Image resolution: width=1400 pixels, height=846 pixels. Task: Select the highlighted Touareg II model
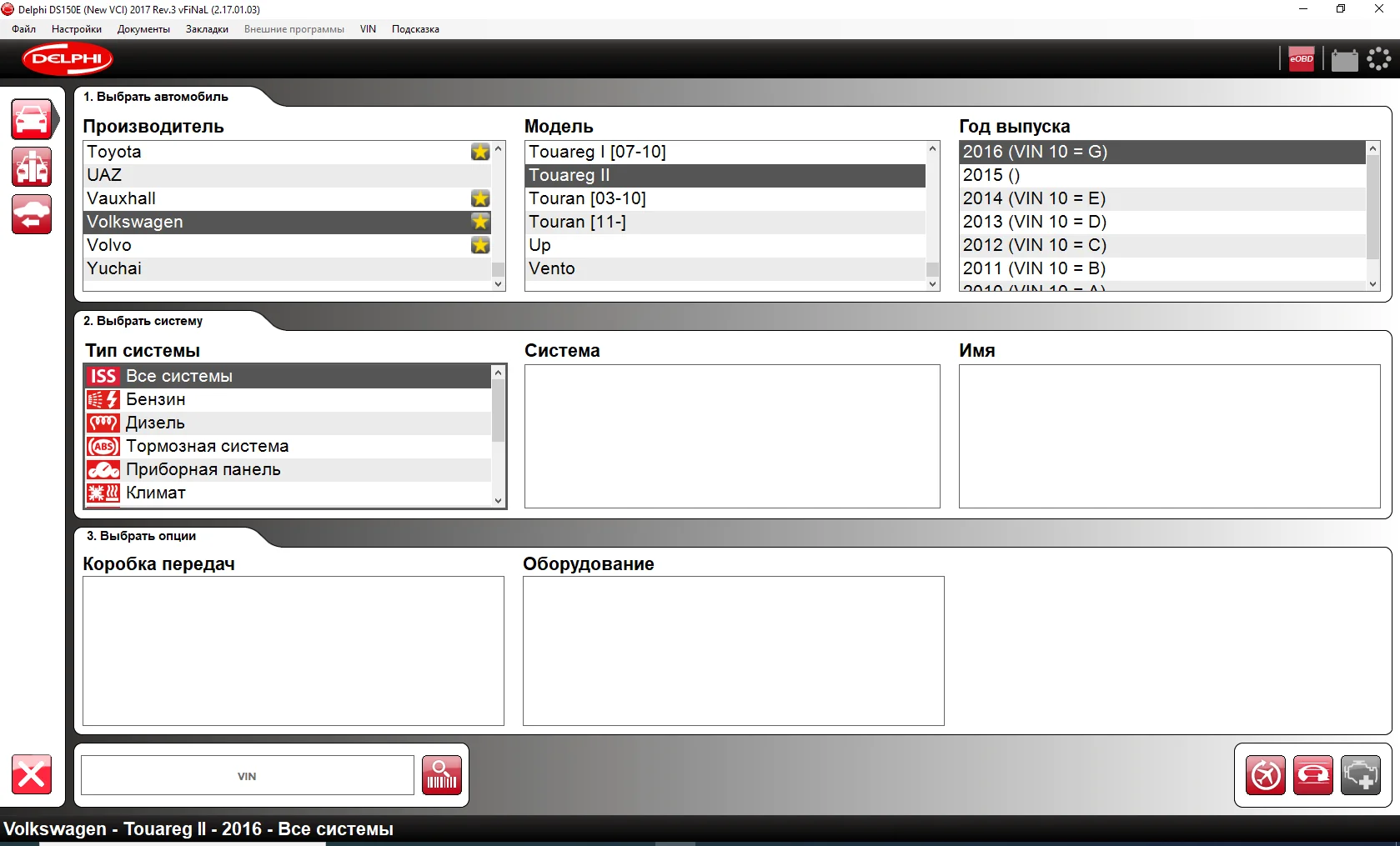(725, 175)
